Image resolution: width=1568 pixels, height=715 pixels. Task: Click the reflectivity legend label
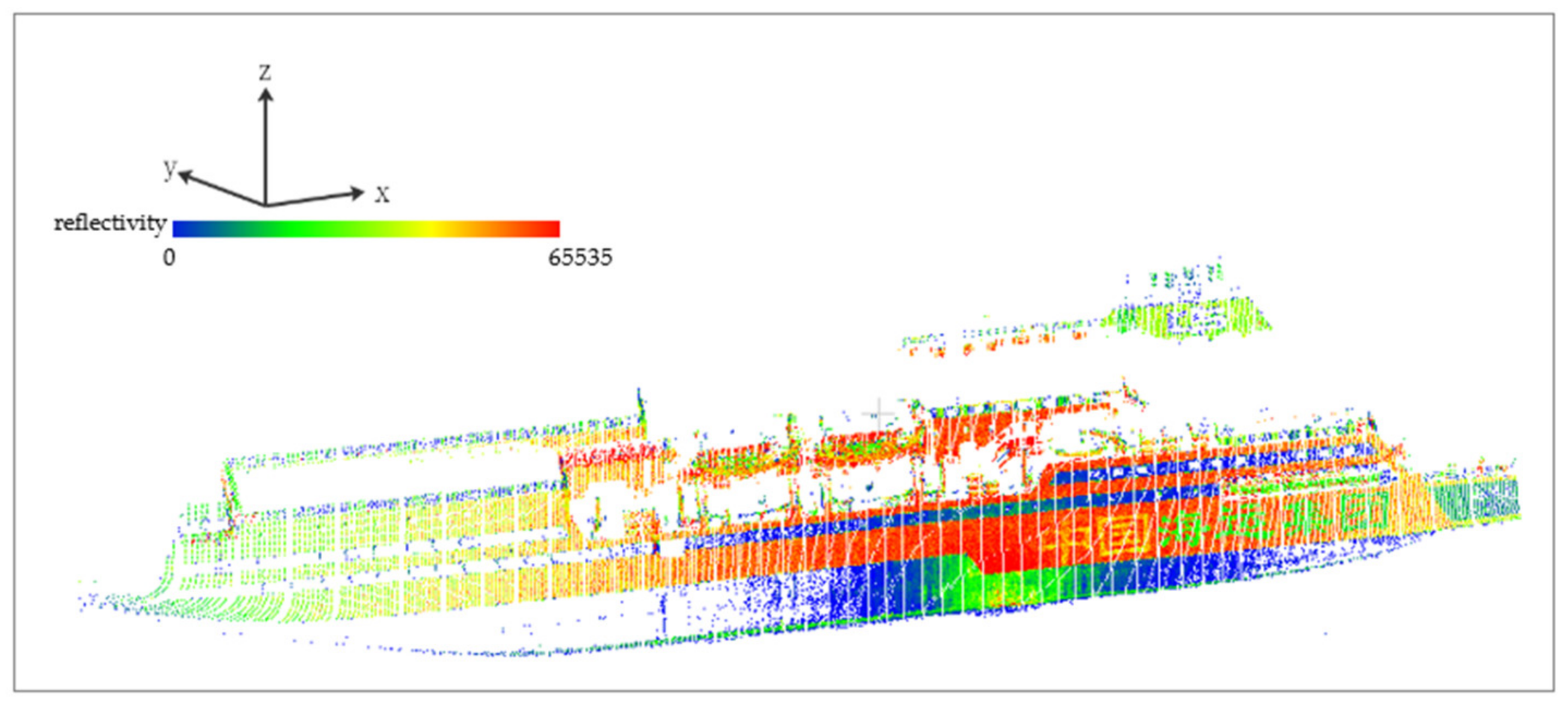pyautogui.click(x=110, y=224)
